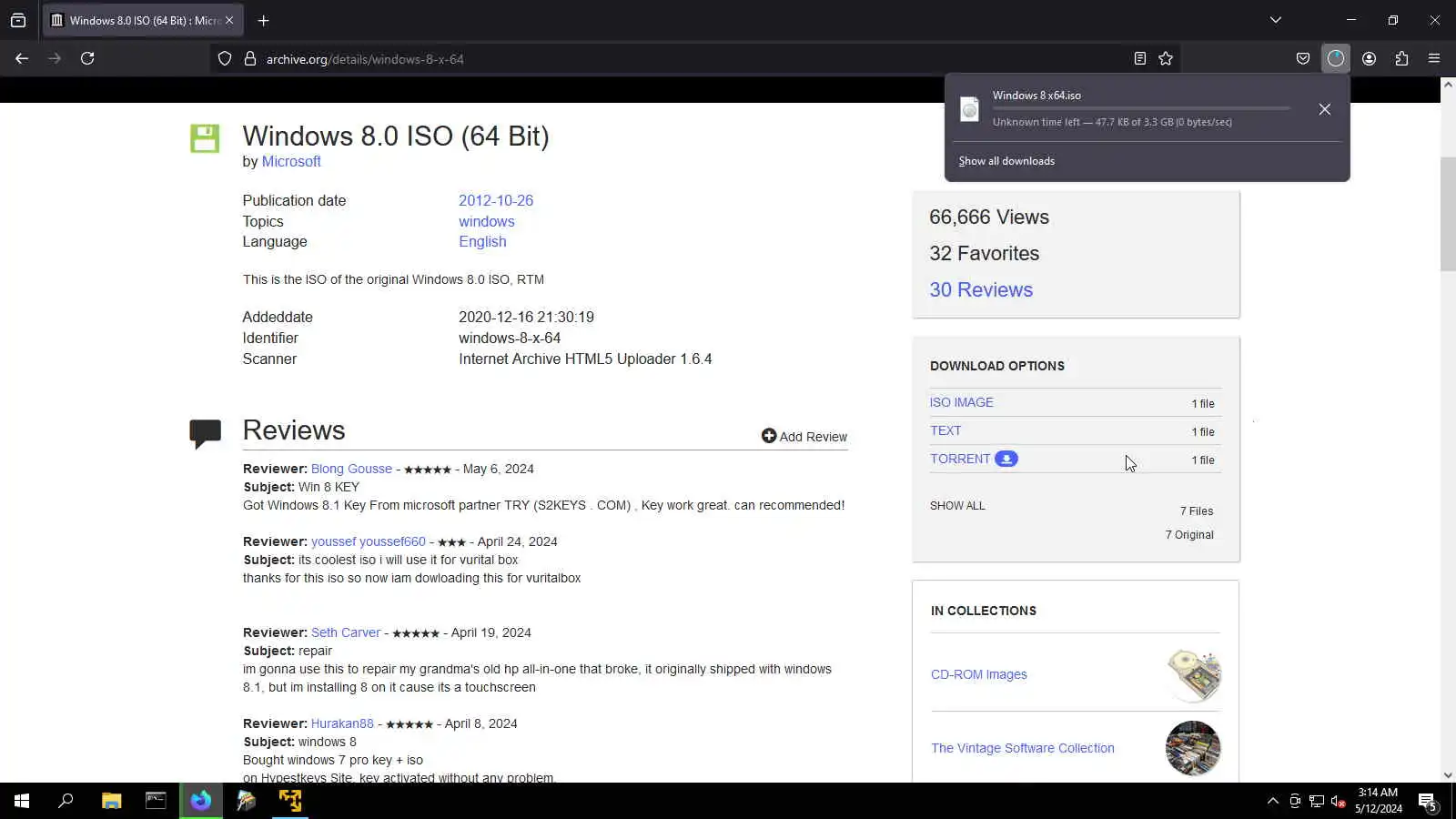The image size is (1456, 819).
Task: Open Save to Pocket icon
Action: 1303,58
